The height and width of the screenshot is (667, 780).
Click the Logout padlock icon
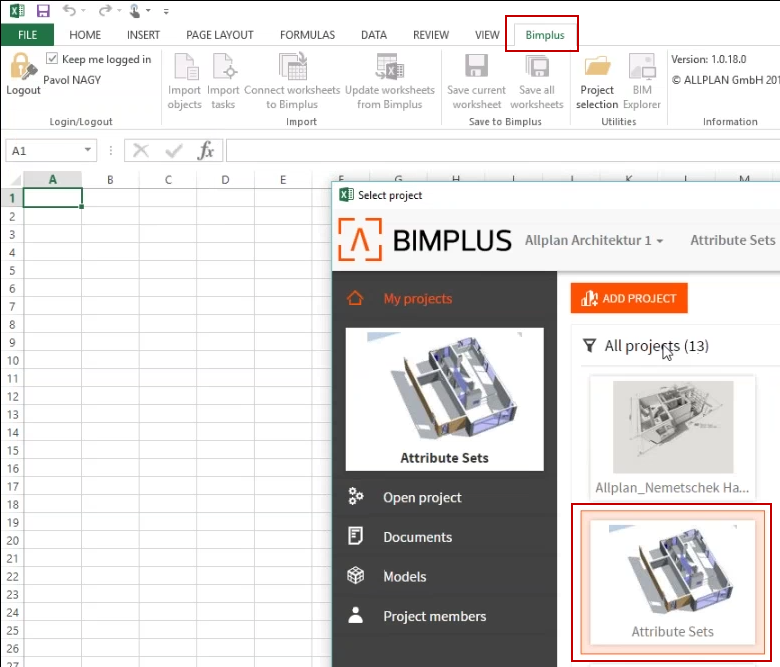pos(23,67)
